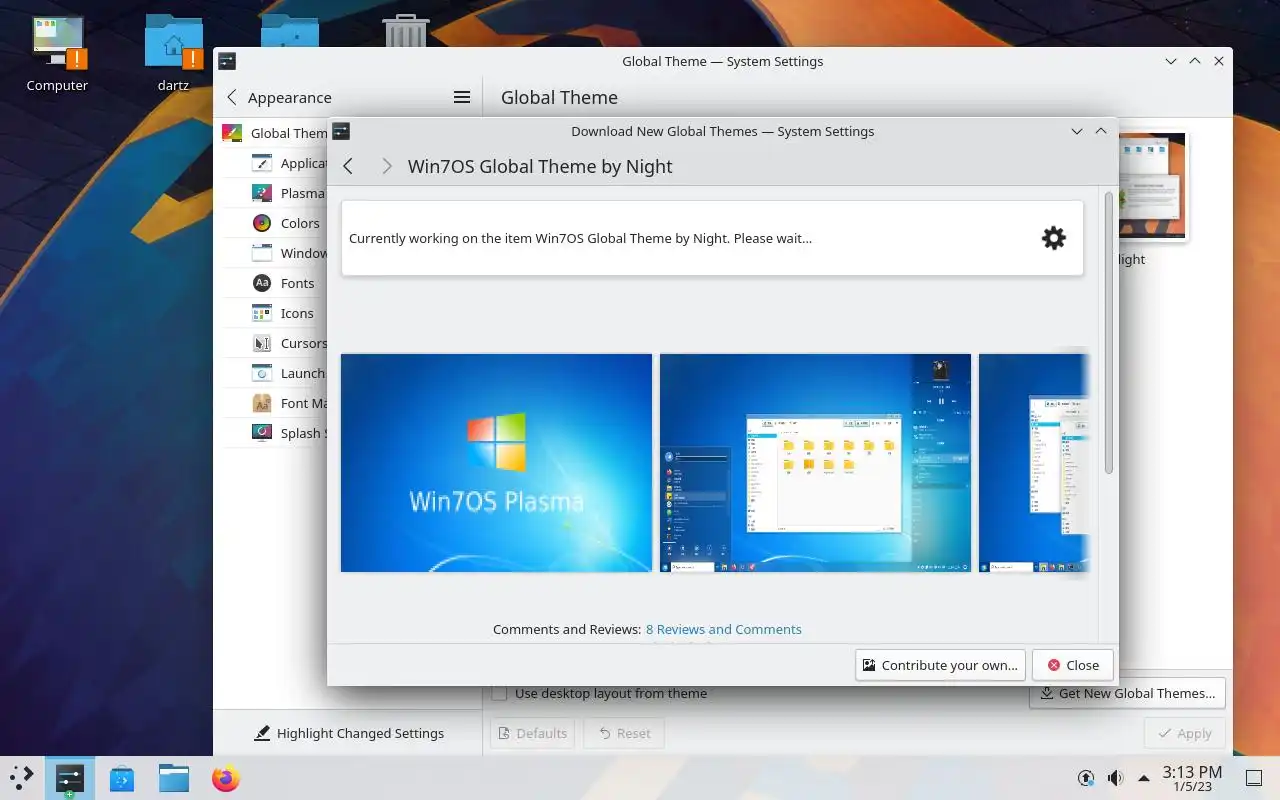Click the 'Appearance' header text
This screenshot has height=800, width=1280.
tap(289, 97)
